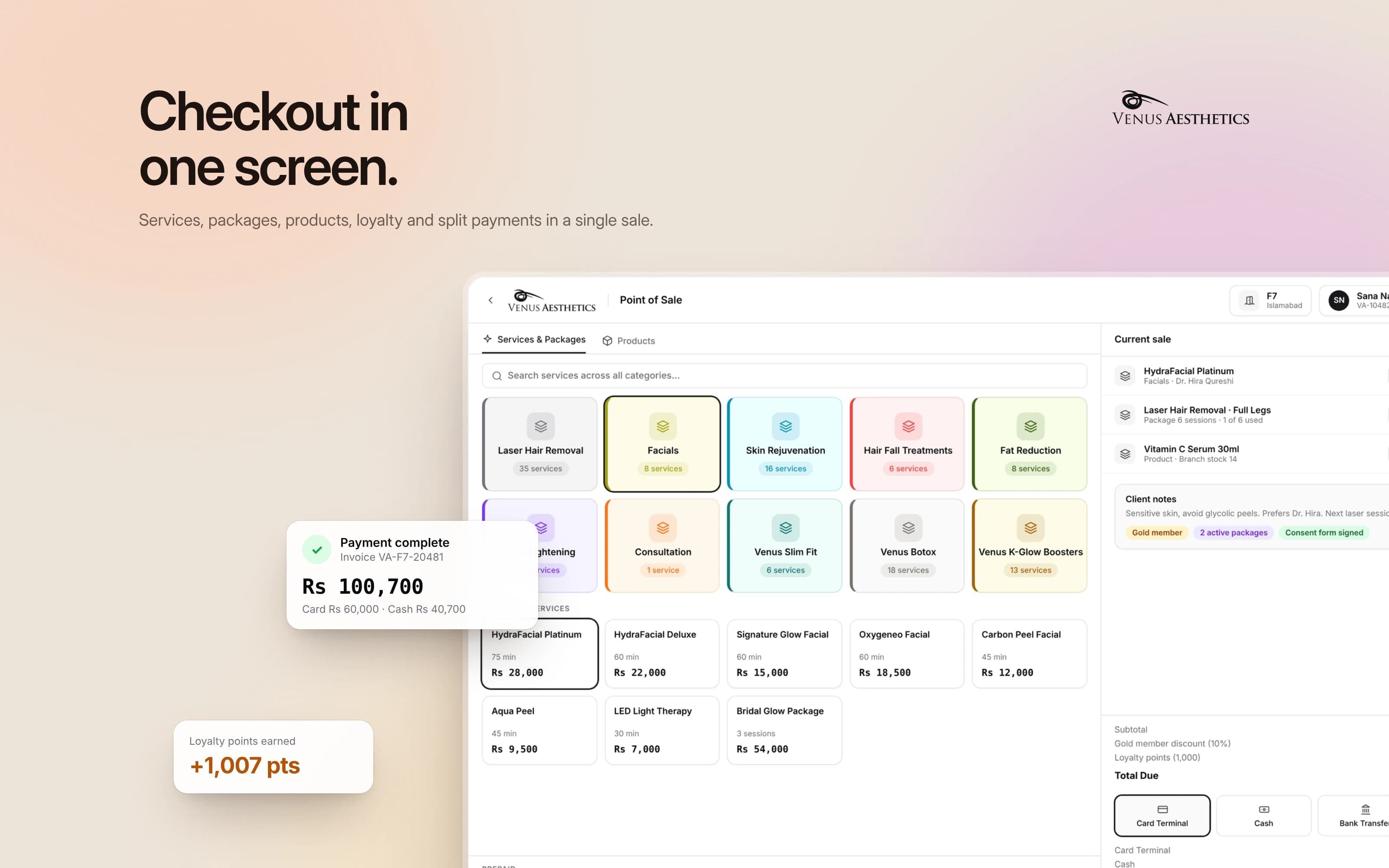1389x868 pixels.
Task: Click the branch building icon next to F7
Action: tap(1249, 300)
